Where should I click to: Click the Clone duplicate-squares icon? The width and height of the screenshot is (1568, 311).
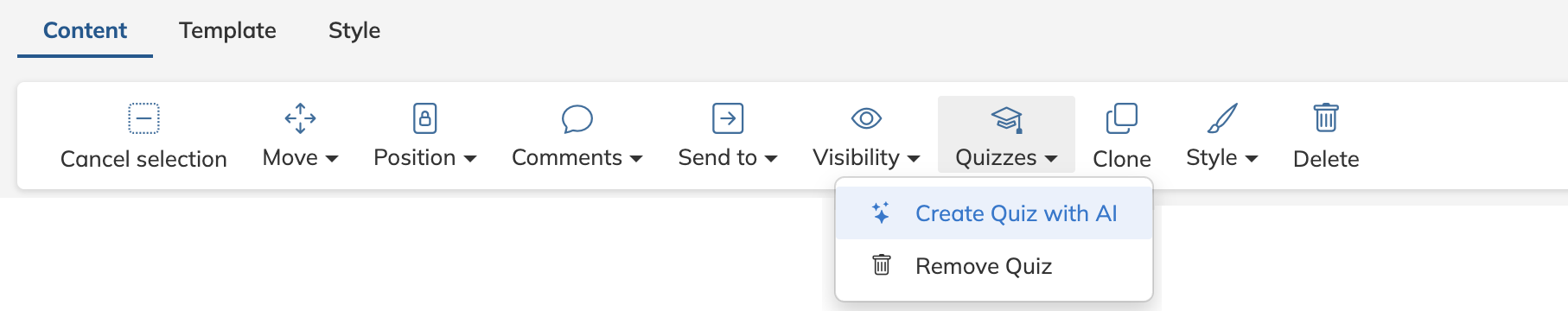[x=1121, y=118]
